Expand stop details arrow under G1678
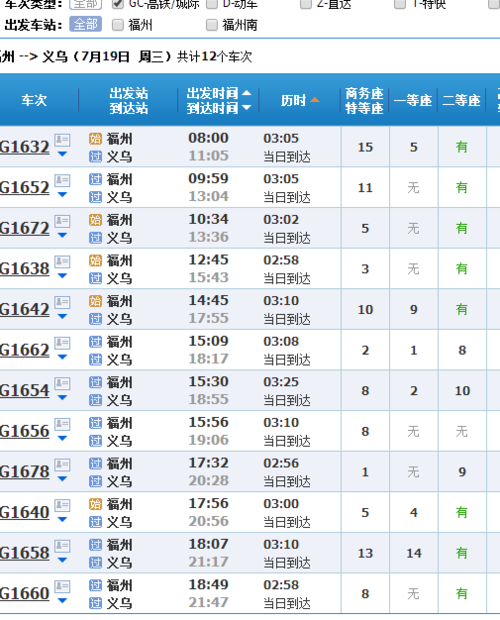 coord(62,479)
